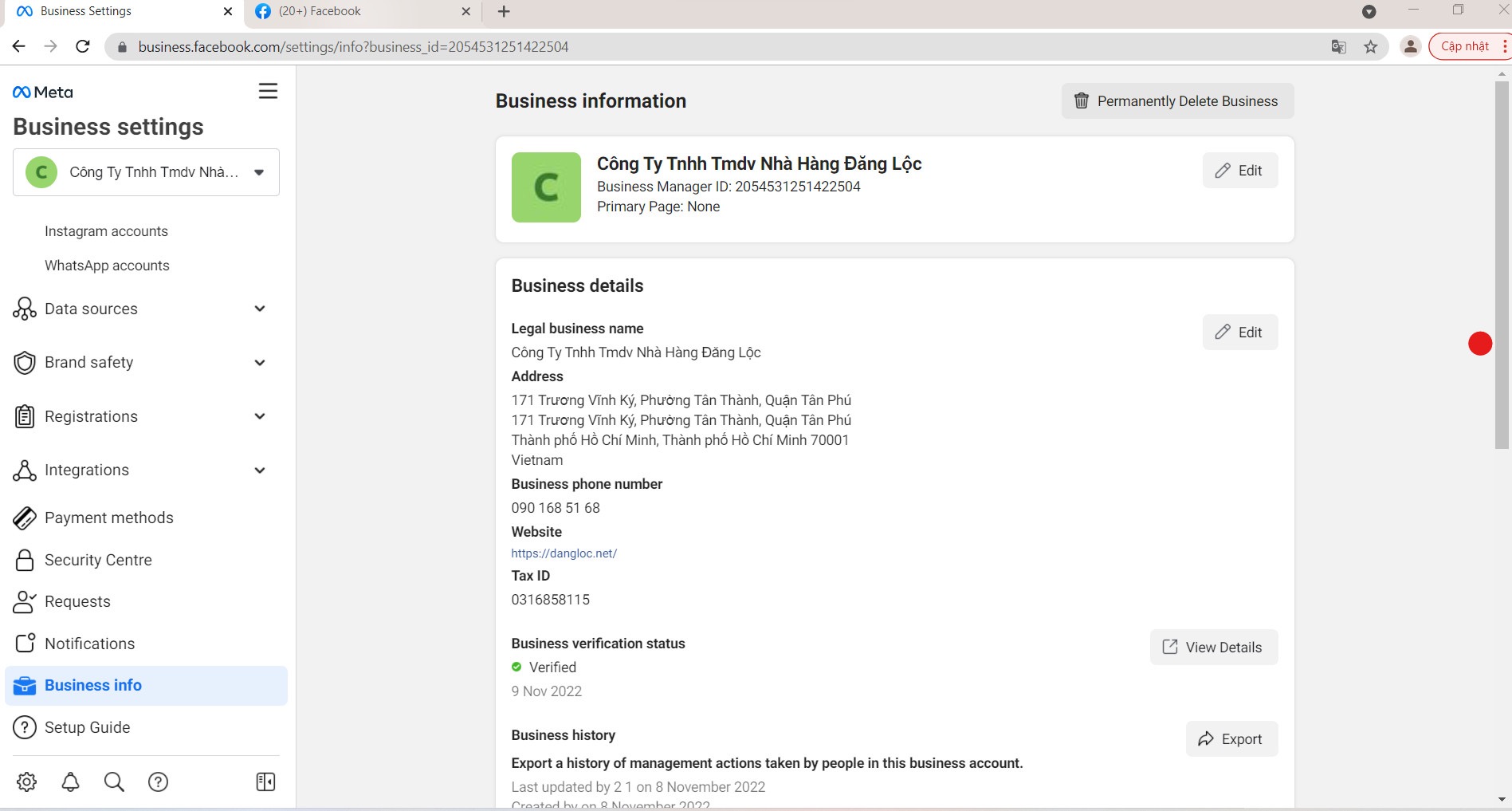Image resolution: width=1512 pixels, height=811 pixels.
Task: Close the (20+) Facebook tab
Action: (x=466, y=12)
